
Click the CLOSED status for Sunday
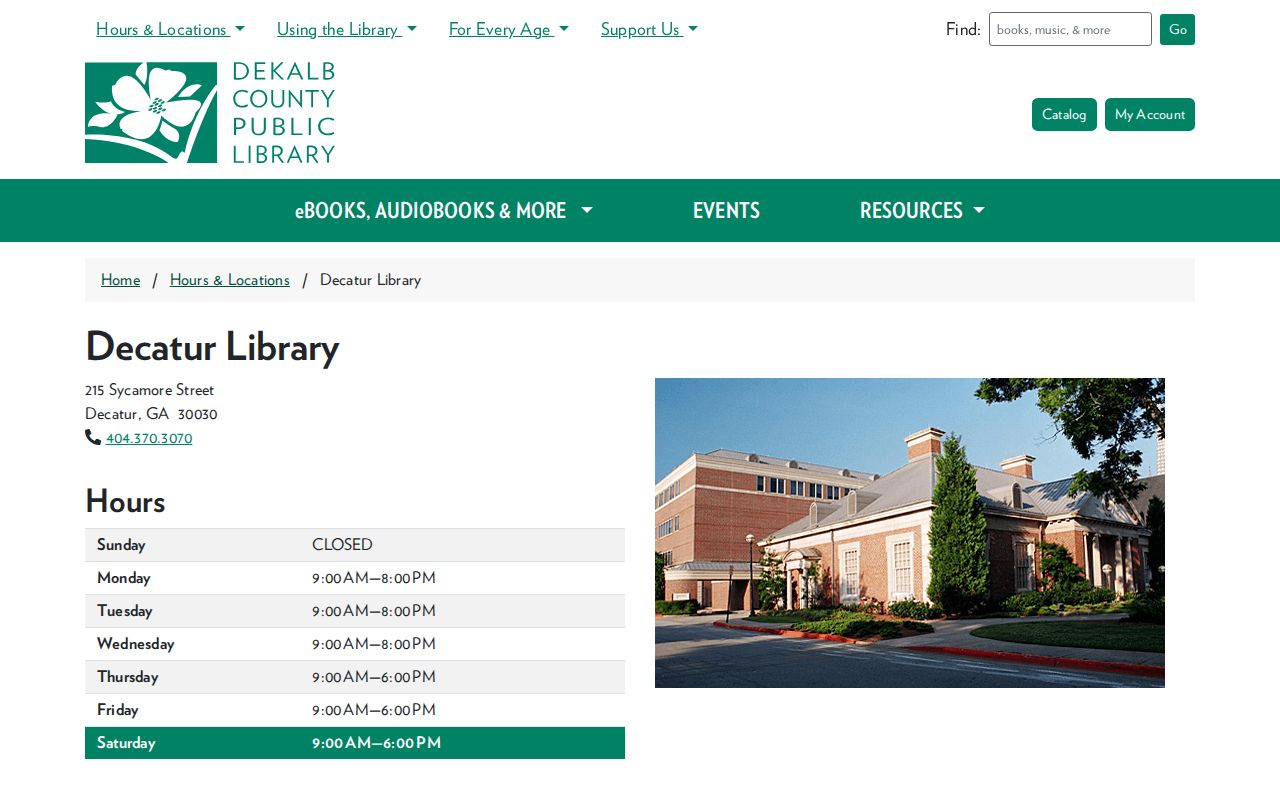342,545
